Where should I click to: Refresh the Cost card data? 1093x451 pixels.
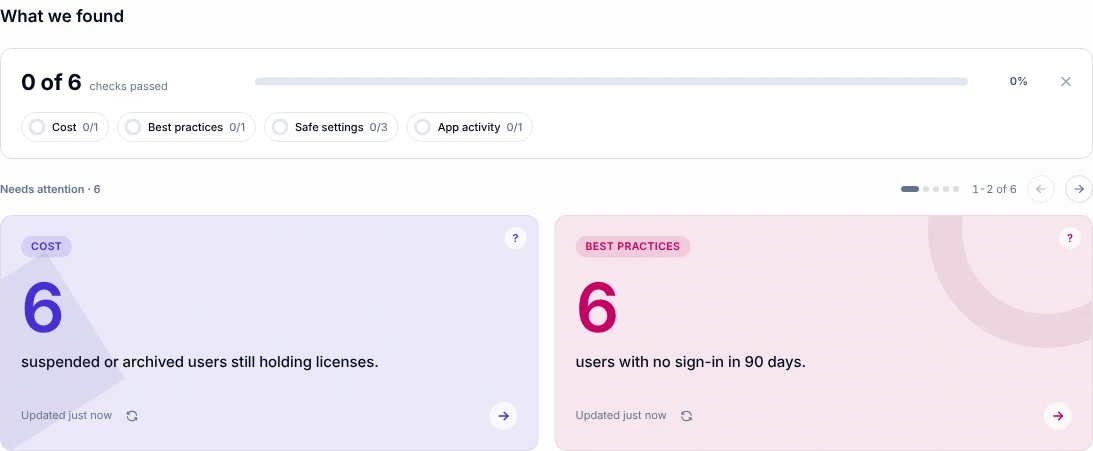pos(132,416)
